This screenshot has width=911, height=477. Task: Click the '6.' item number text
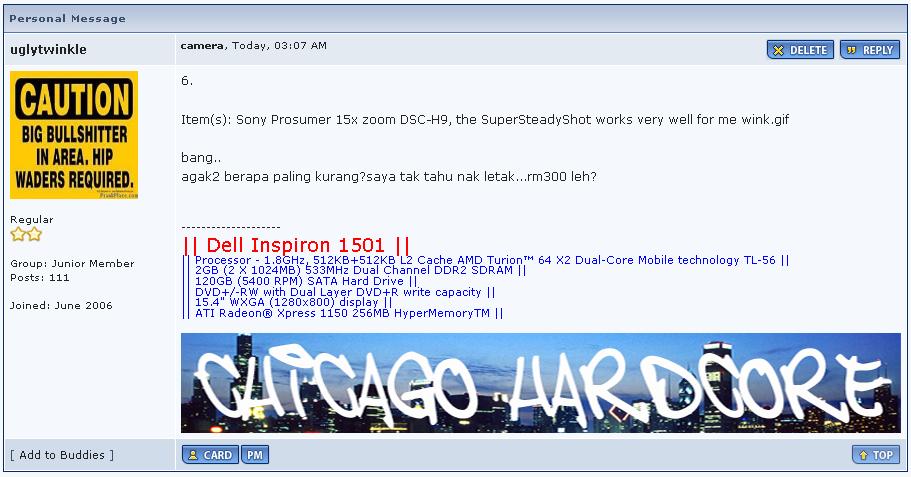tap(187, 81)
